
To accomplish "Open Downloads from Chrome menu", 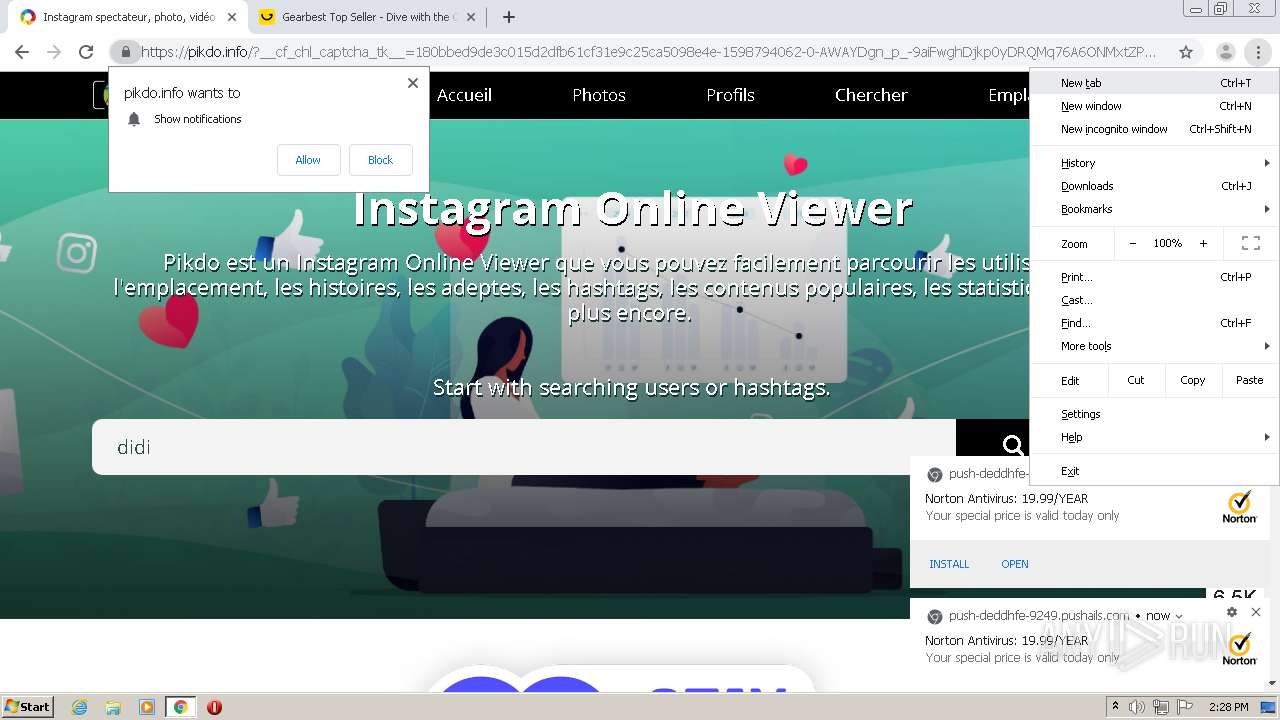I will pyautogui.click(x=1155, y=186).
